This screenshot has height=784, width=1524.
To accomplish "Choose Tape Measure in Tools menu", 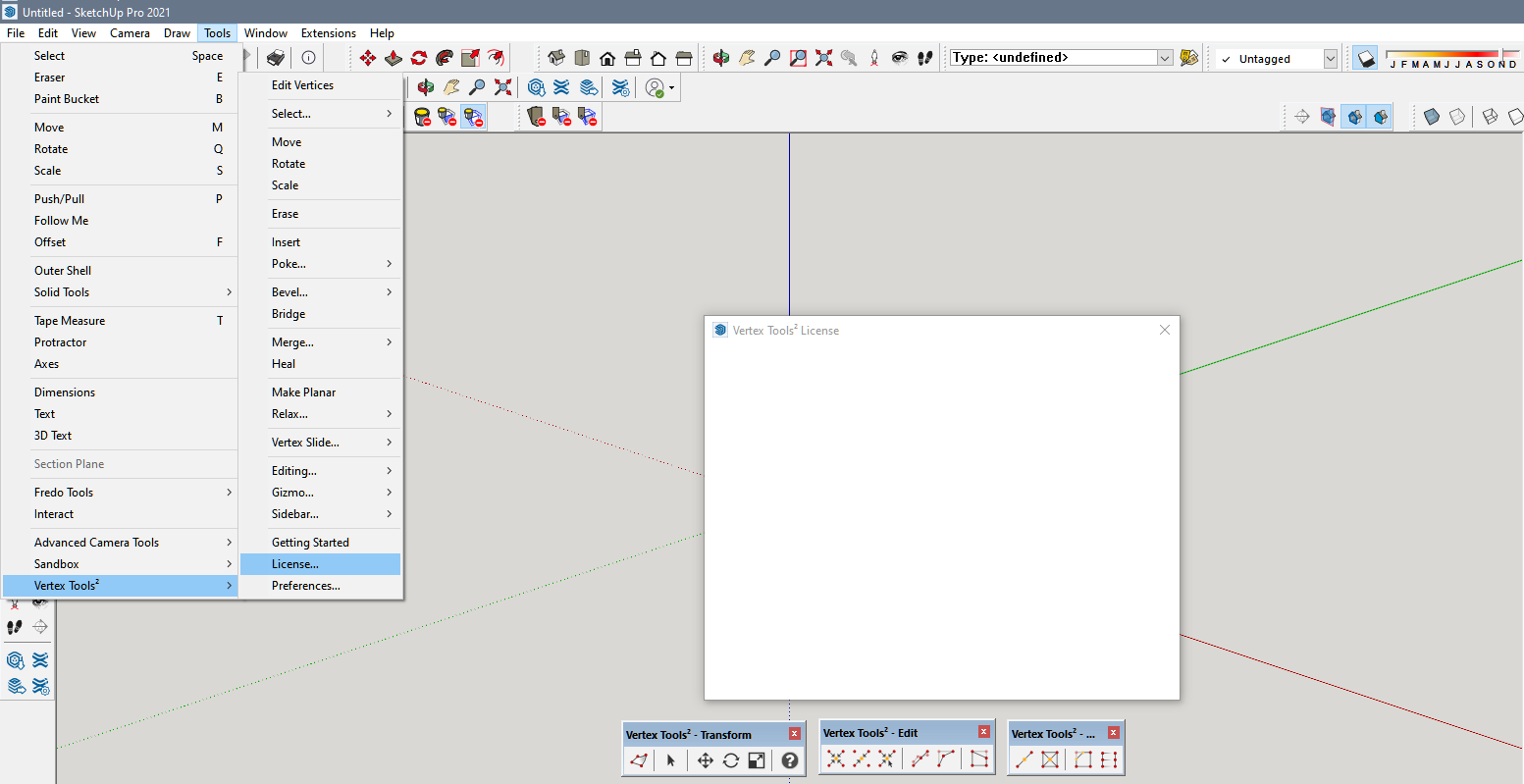I will pyautogui.click(x=120, y=321).
